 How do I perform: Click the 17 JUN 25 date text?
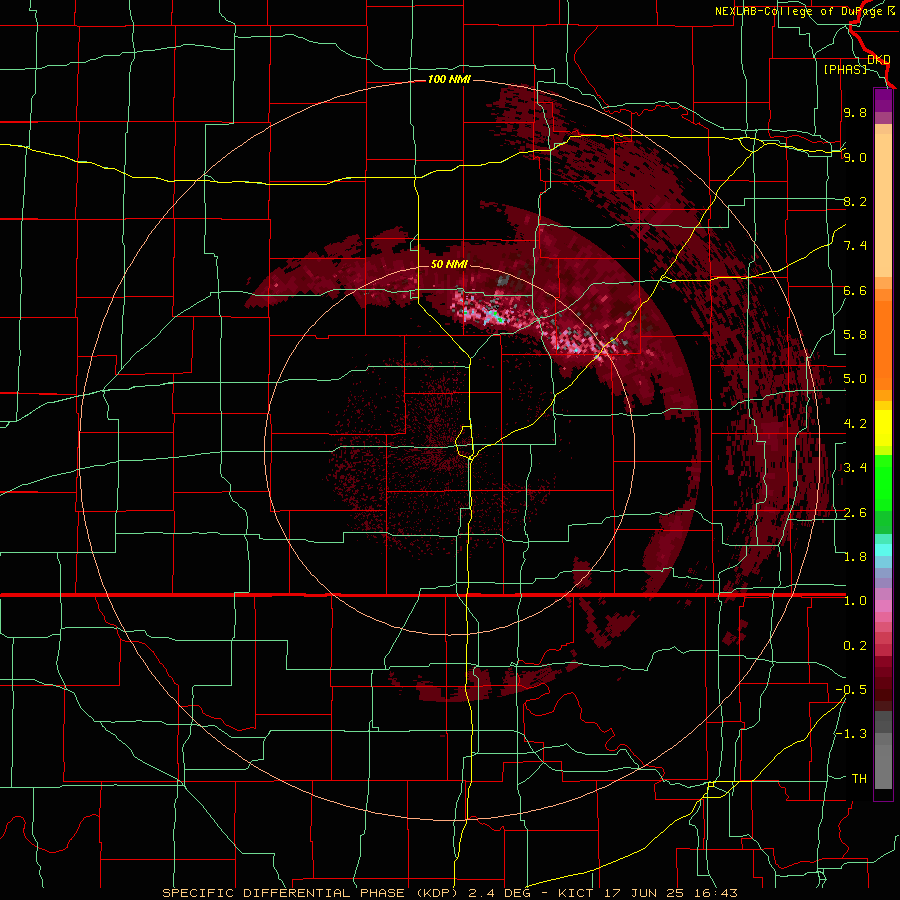coord(645,893)
